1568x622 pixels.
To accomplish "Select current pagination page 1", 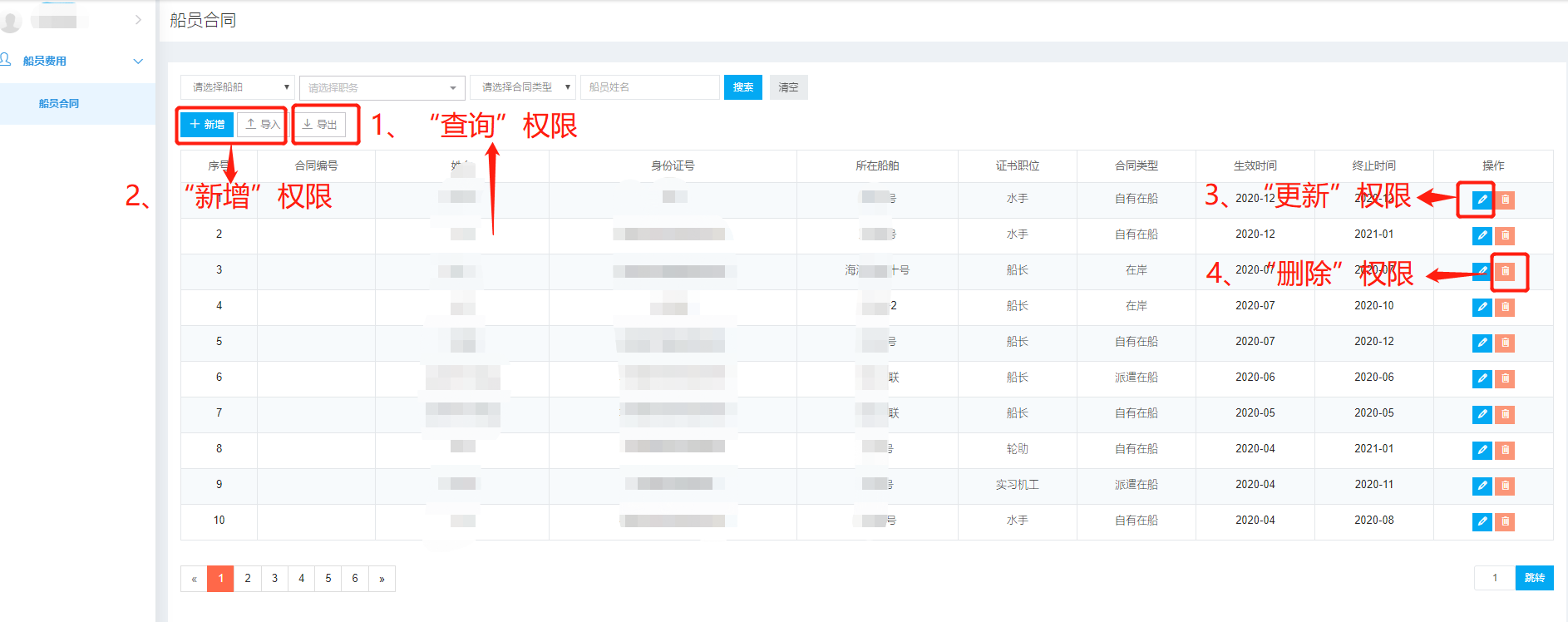I will [221, 578].
